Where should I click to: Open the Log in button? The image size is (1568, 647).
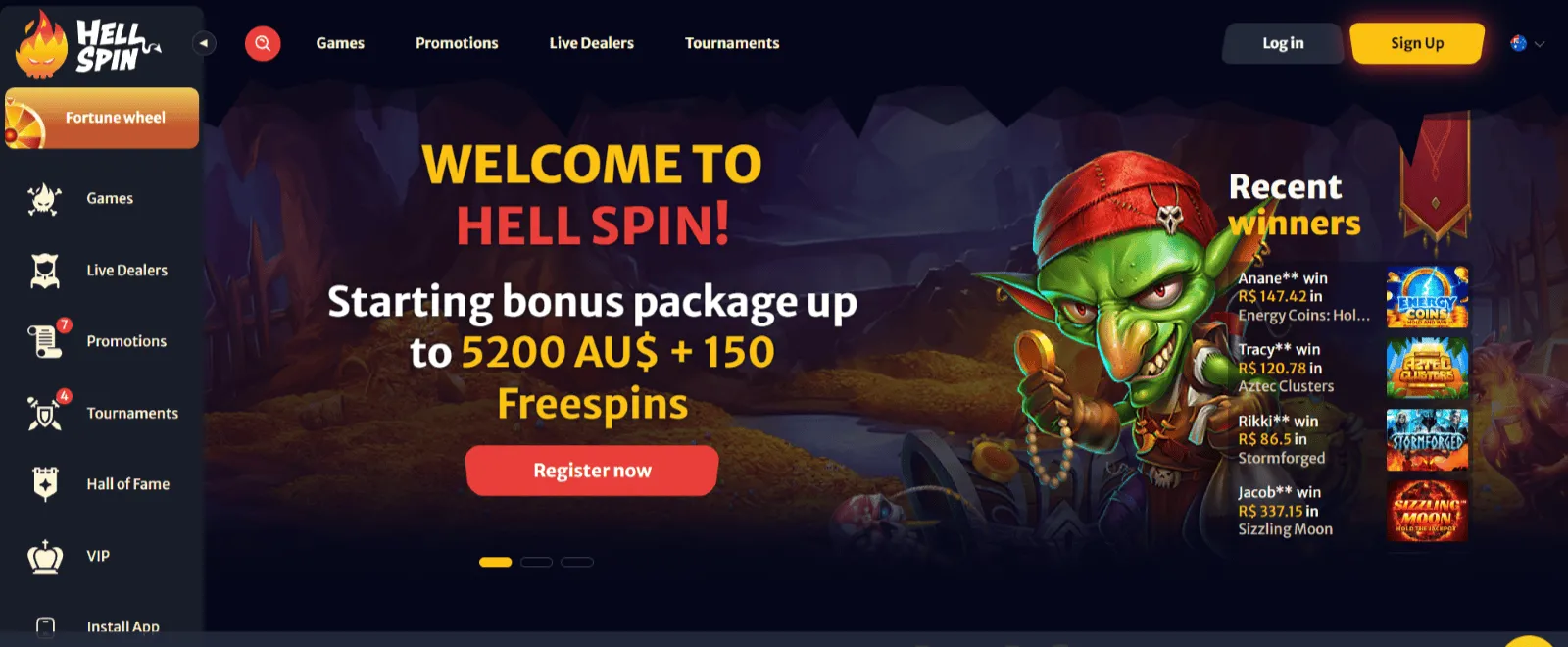coord(1283,43)
